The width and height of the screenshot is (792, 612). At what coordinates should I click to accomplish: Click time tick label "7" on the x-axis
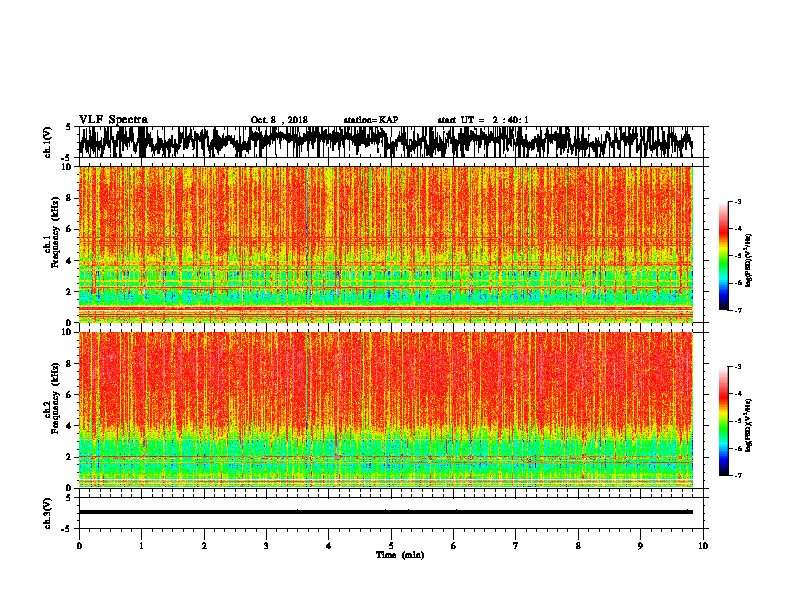click(x=516, y=546)
